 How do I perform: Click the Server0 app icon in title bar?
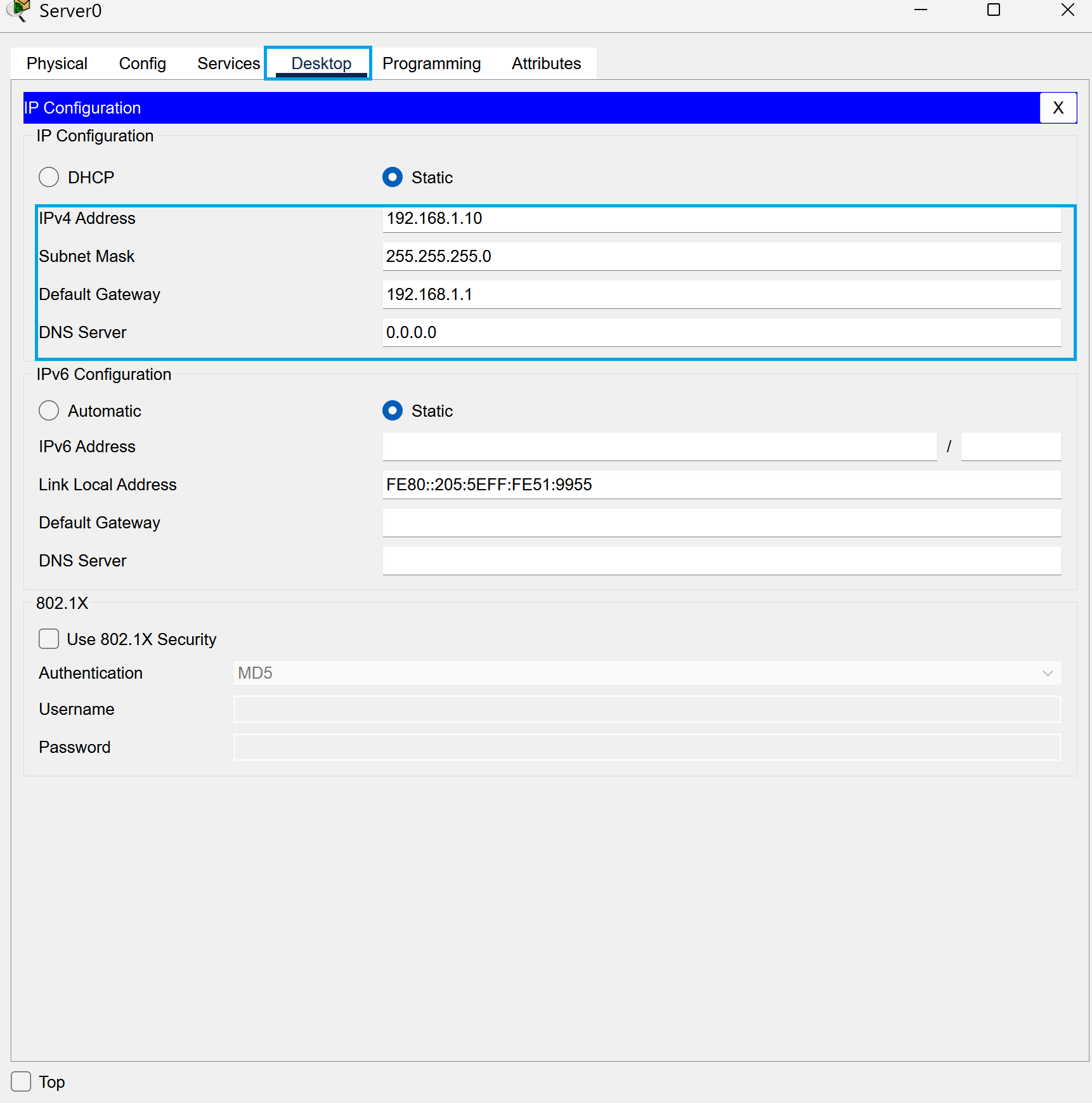(18, 10)
